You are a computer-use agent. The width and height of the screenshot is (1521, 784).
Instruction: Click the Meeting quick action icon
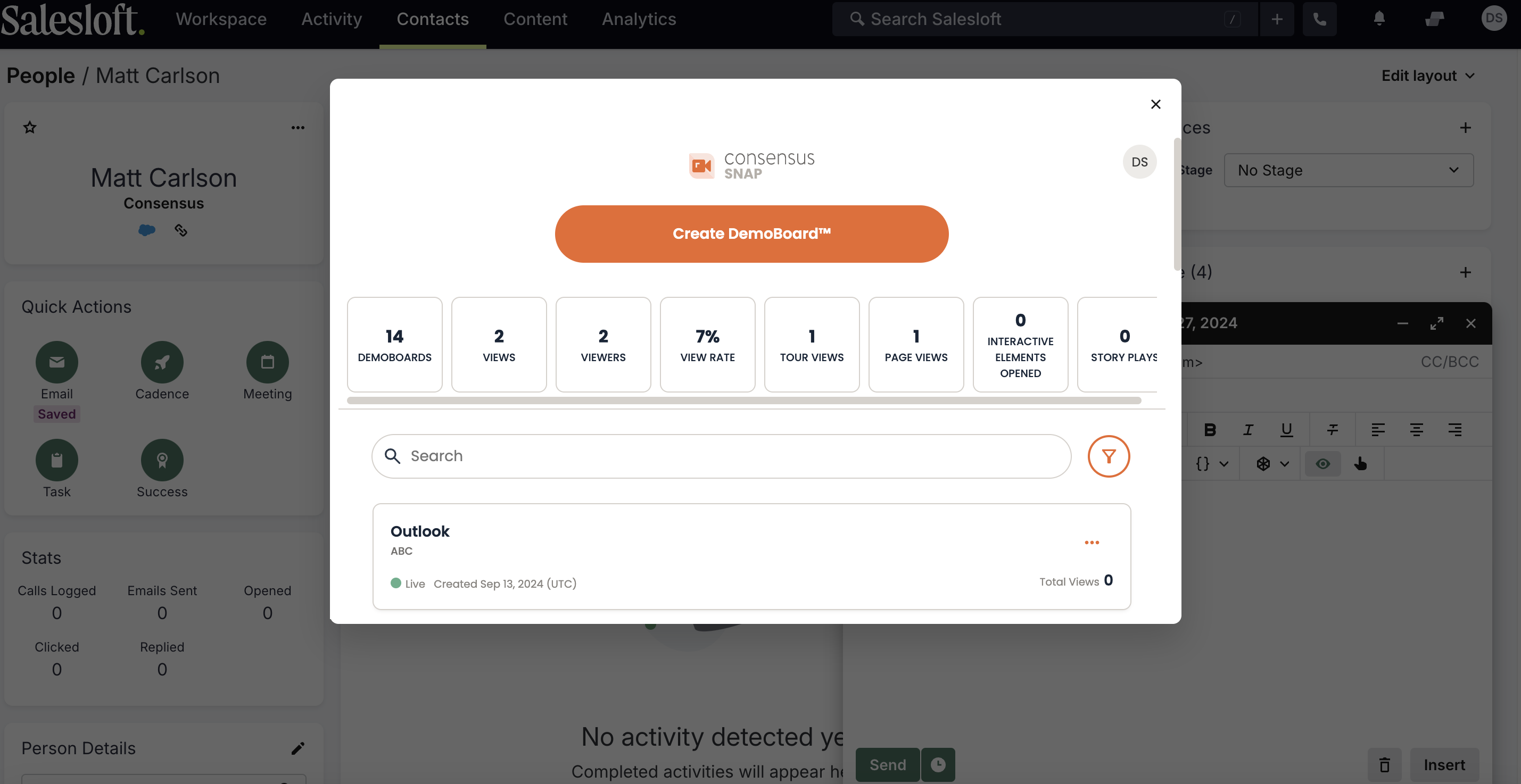(x=267, y=362)
